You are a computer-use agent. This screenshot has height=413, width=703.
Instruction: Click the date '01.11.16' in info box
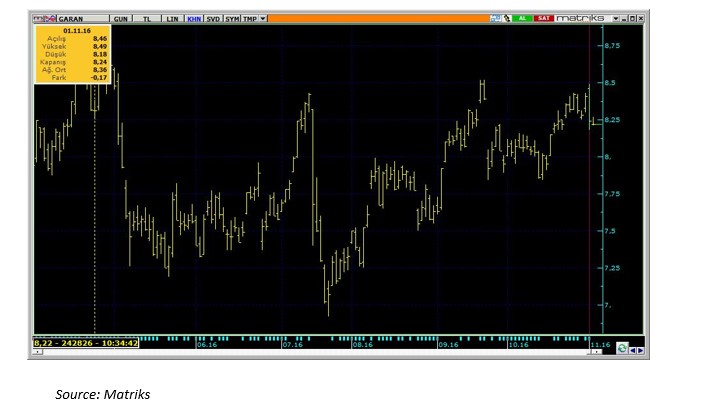(77, 30)
